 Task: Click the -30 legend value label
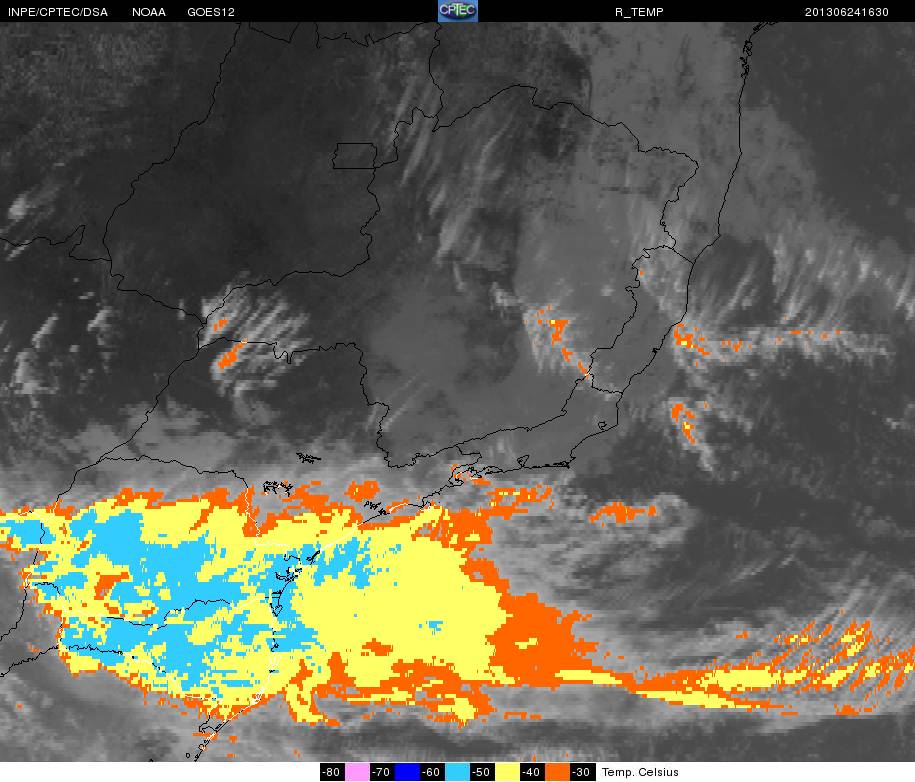582,772
